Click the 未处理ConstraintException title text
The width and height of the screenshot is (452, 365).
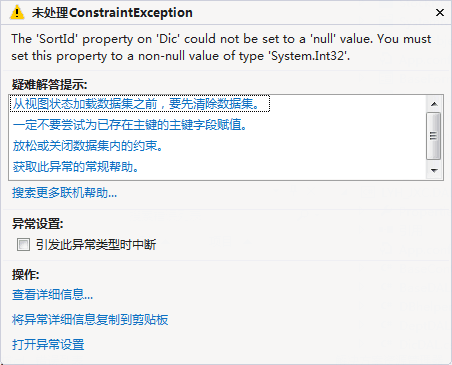tap(112, 13)
